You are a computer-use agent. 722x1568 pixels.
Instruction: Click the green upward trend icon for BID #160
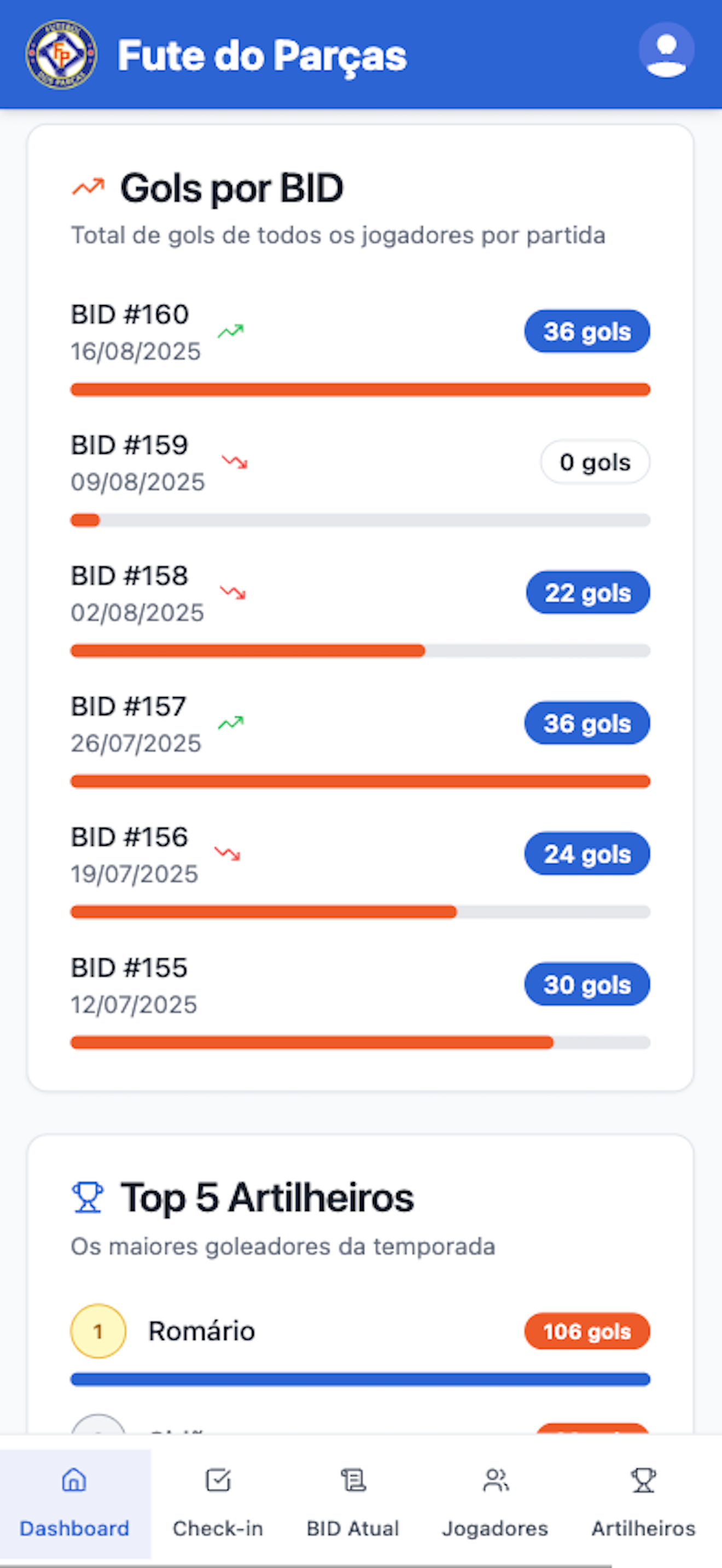tap(231, 332)
